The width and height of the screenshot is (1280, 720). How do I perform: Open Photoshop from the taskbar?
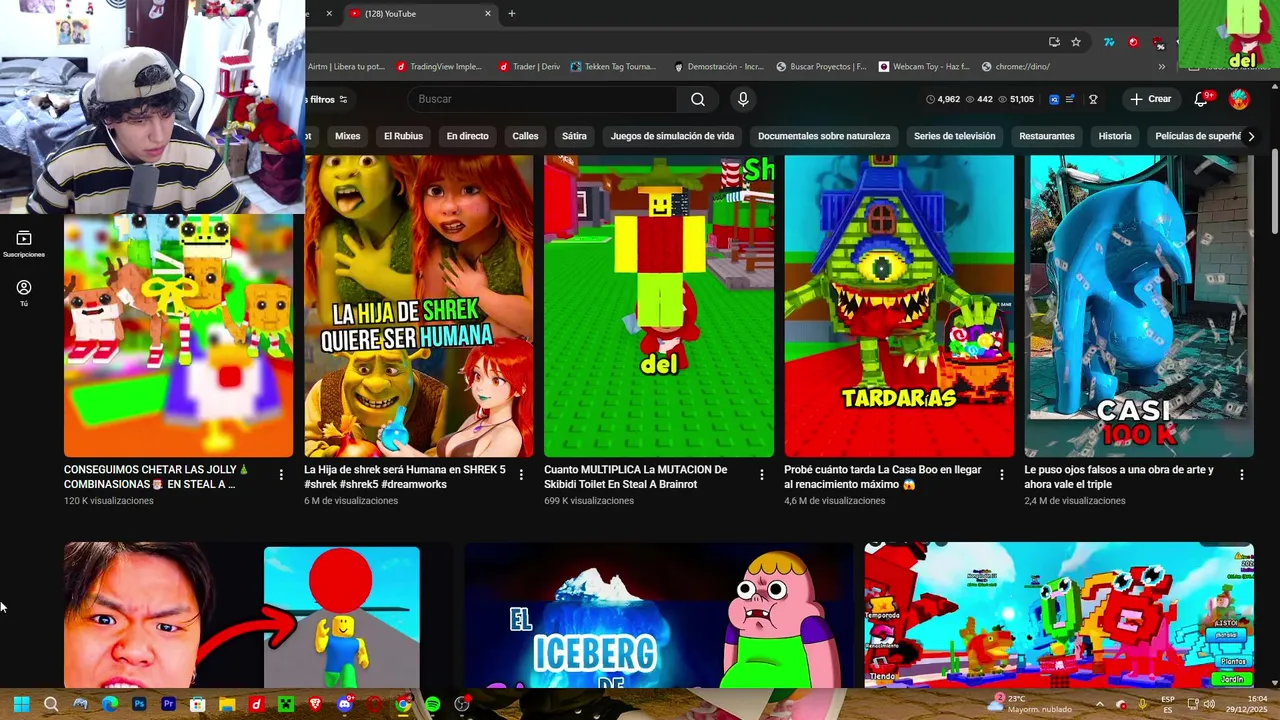(x=139, y=704)
